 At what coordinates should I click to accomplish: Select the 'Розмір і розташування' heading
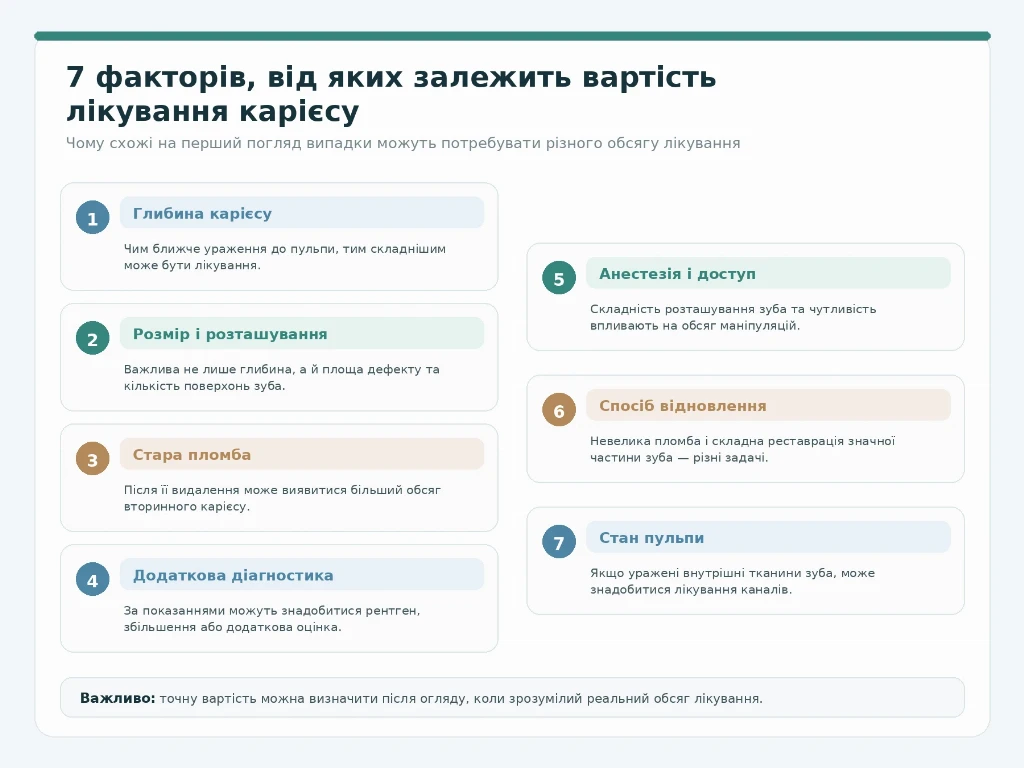pos(230,334)
